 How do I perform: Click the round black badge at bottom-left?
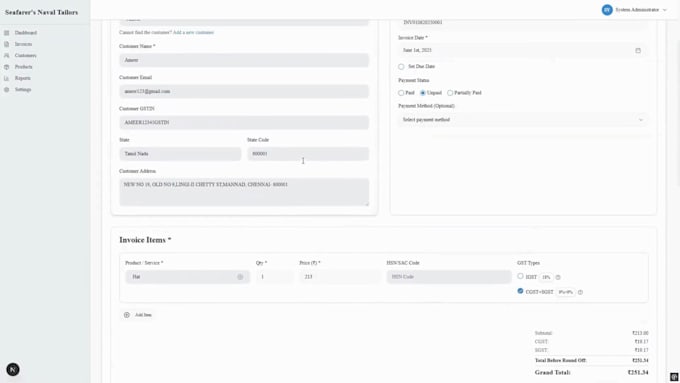tap(13, 370)
